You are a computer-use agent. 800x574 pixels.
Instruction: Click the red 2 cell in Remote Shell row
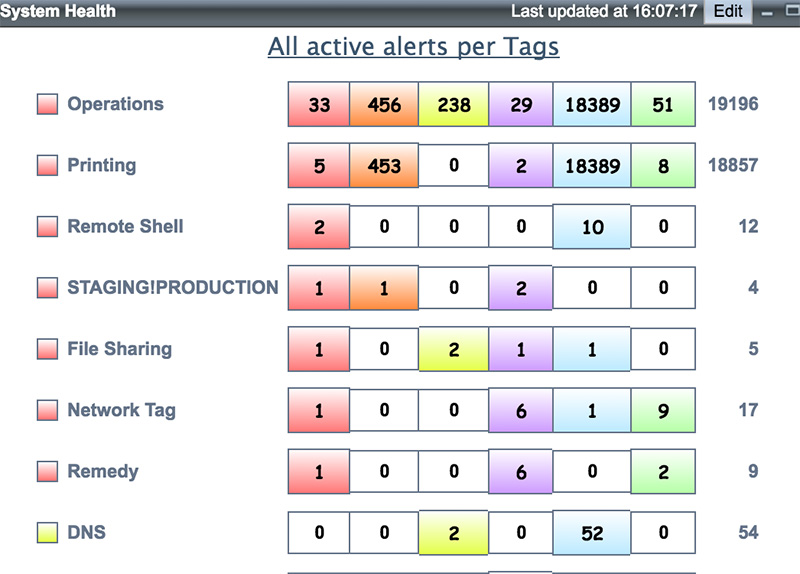click(319, 227)
